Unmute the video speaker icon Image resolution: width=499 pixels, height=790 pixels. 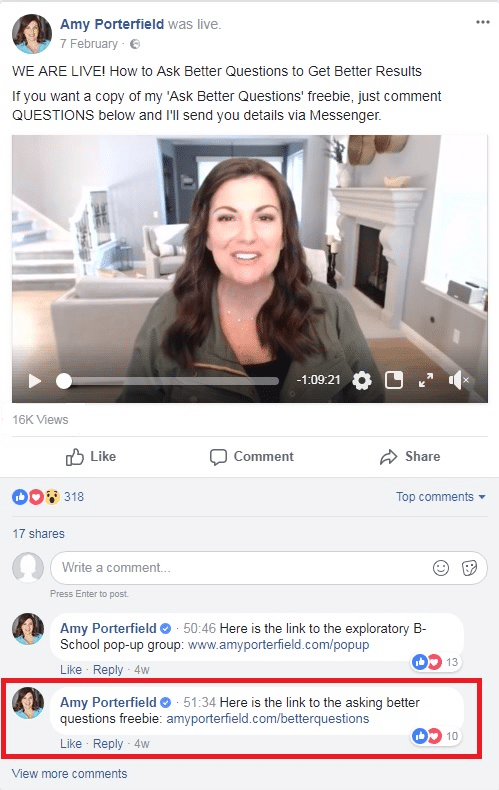[458, 380]
